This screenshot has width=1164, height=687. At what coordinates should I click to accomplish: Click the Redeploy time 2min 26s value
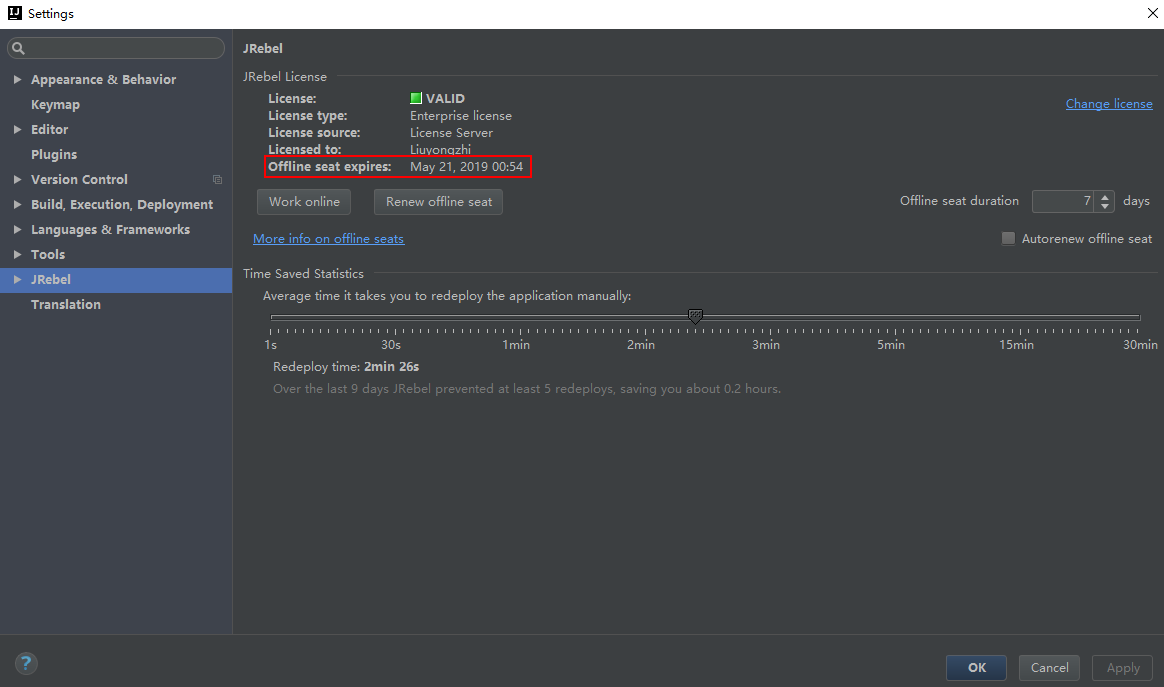[391, 367]
